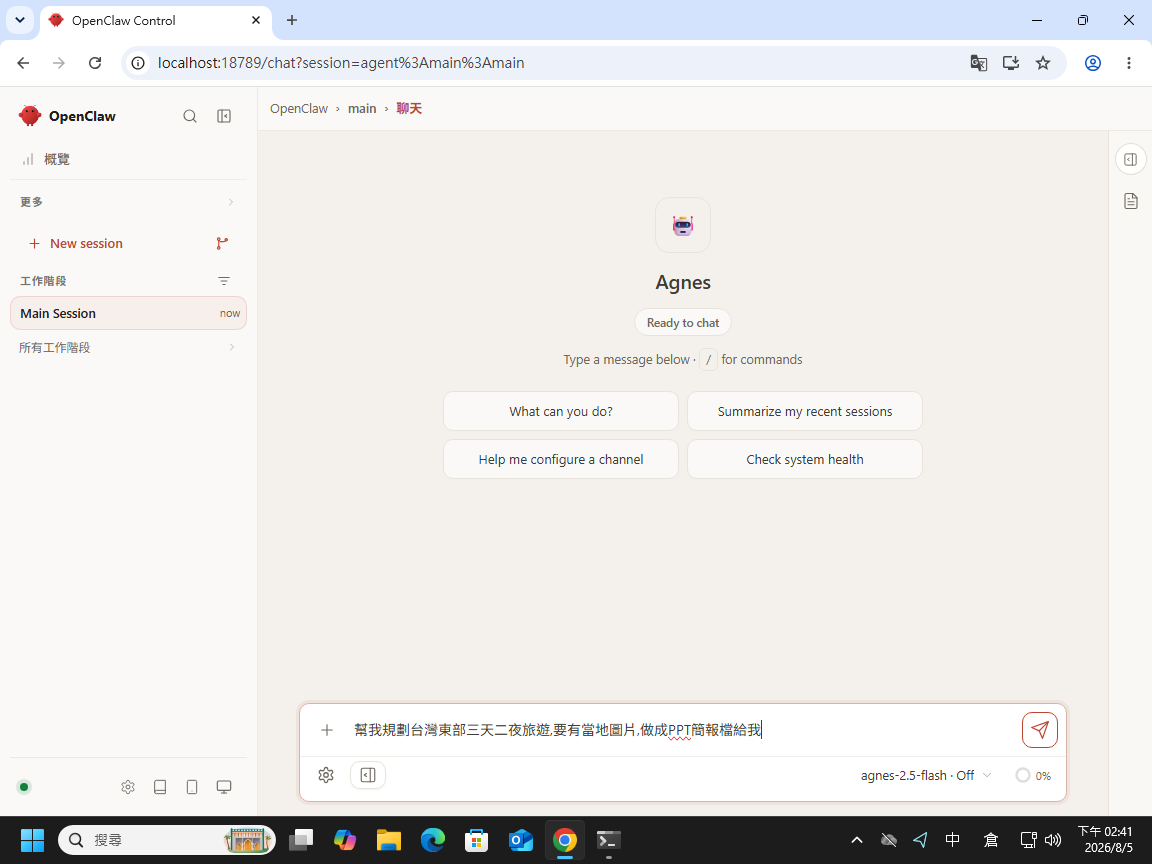Open chat settings gear below input
This screenshot has height=864, width=1152.
point(326,775)
